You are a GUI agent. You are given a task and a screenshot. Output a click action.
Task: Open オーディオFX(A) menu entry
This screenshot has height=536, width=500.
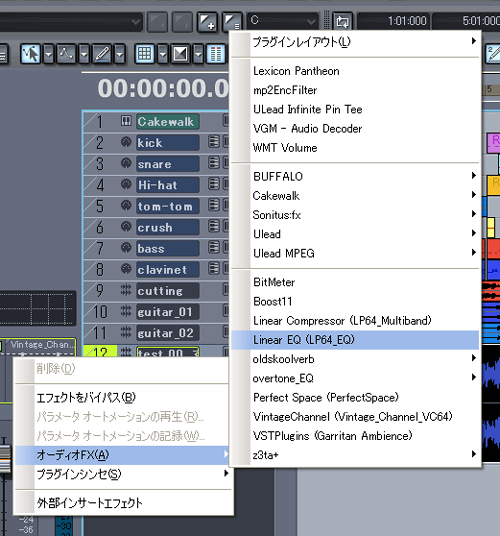pos(122,455)
